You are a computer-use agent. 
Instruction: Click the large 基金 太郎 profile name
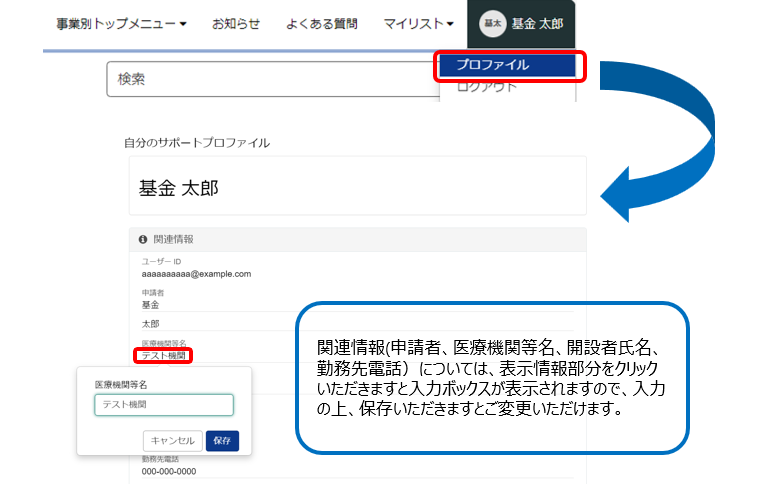(x=179, y=187)
